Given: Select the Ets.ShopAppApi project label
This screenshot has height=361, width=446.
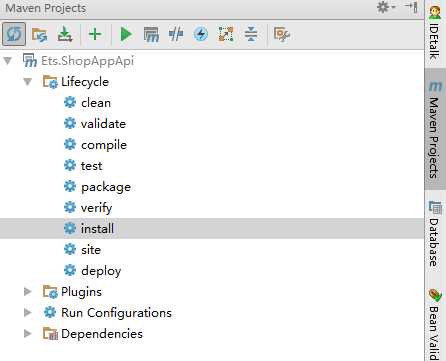Looking at the screenshot, I should pos(87,61).
